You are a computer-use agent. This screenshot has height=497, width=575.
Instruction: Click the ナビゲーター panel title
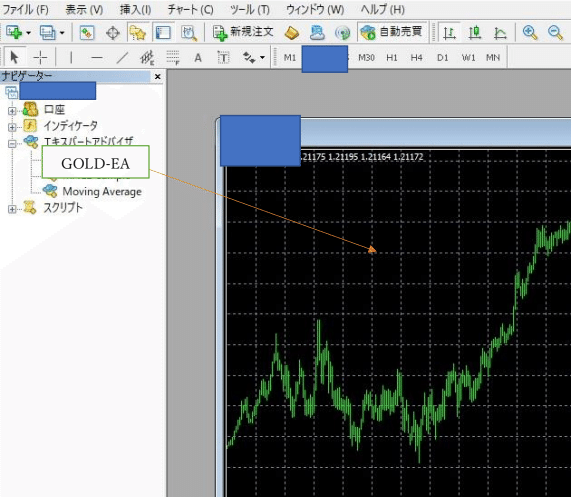coord(26,76)
